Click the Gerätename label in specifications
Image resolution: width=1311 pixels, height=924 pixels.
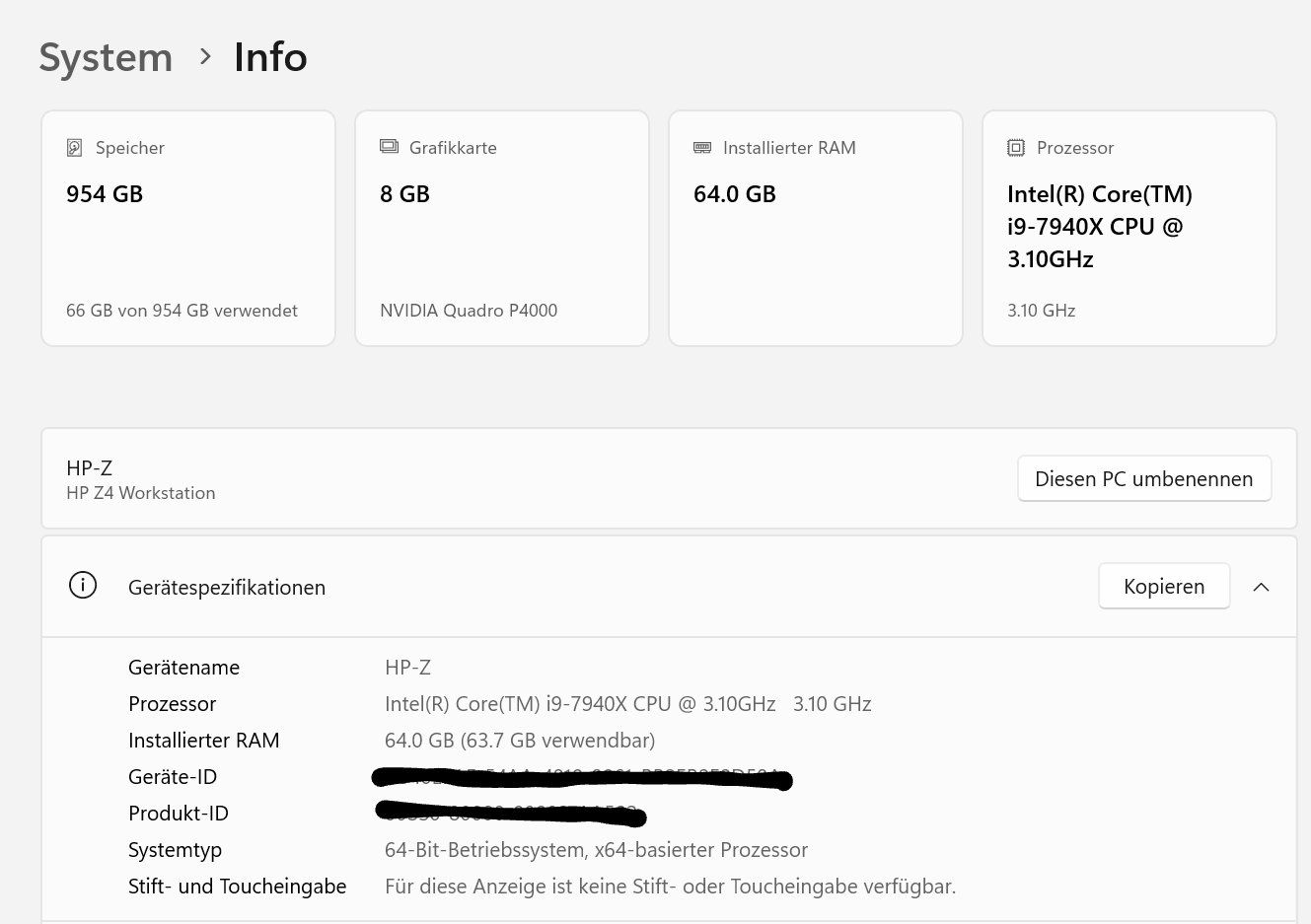tap(184, 668)
